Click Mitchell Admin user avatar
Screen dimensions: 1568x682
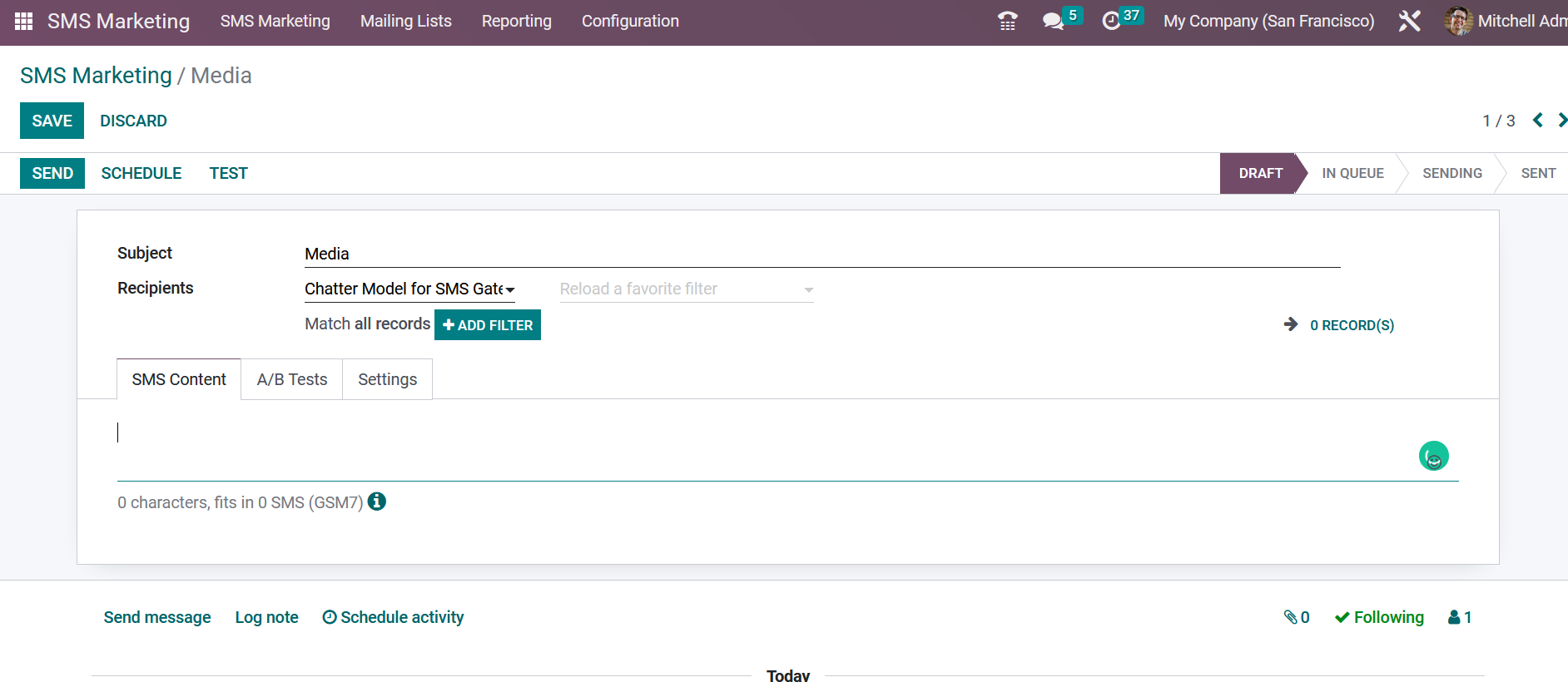coord(1458,21)
